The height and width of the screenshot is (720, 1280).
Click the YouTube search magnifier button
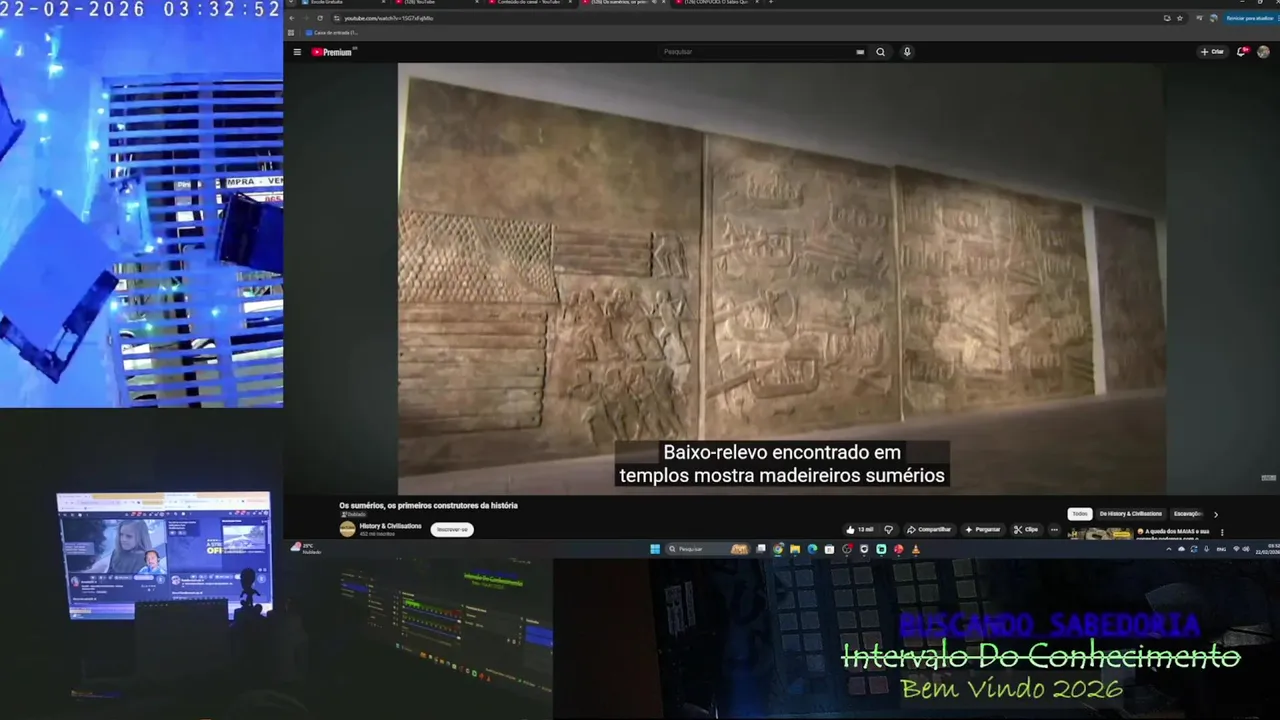click(x=880, y=52)
